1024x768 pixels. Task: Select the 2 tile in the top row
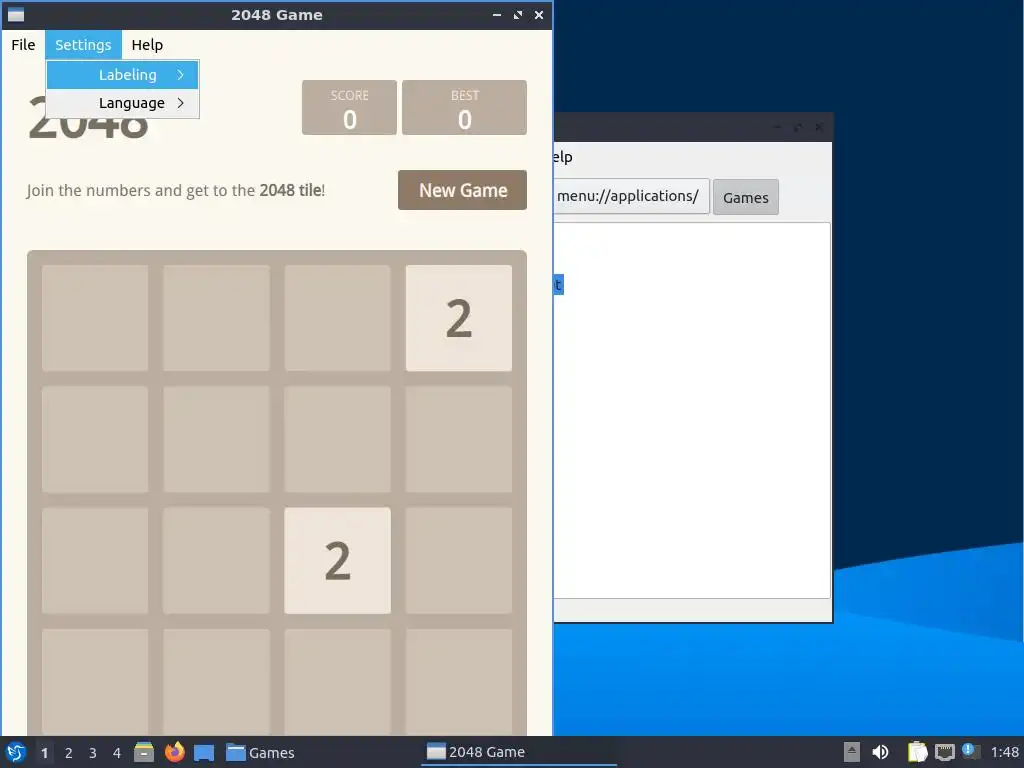point(458,318)
